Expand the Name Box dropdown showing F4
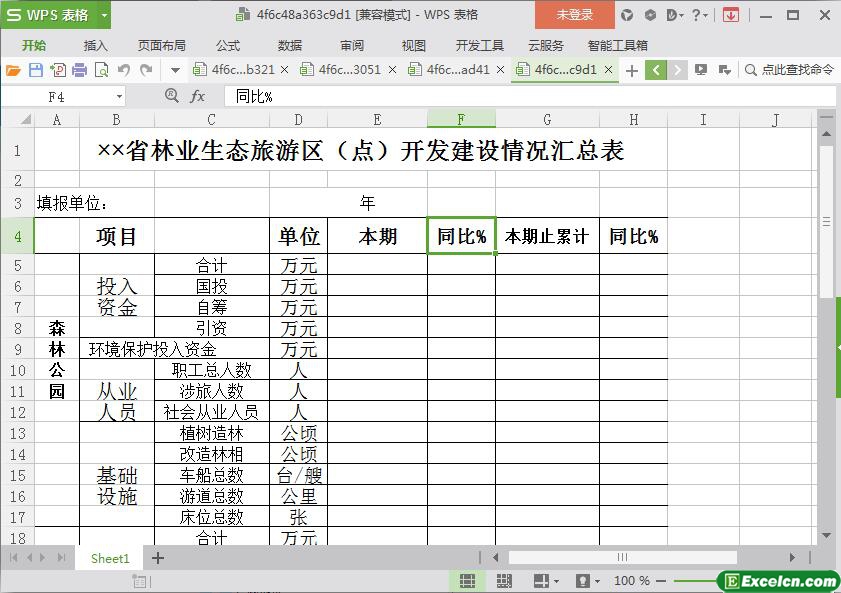The image size is (841, 593). 119,97
